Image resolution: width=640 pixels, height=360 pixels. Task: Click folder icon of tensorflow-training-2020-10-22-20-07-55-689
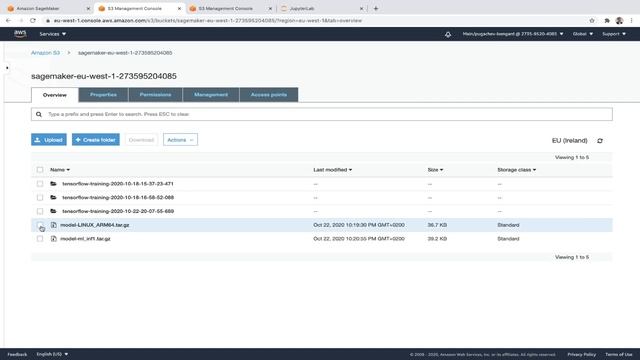pyautogui.click(x=53, y=211)
